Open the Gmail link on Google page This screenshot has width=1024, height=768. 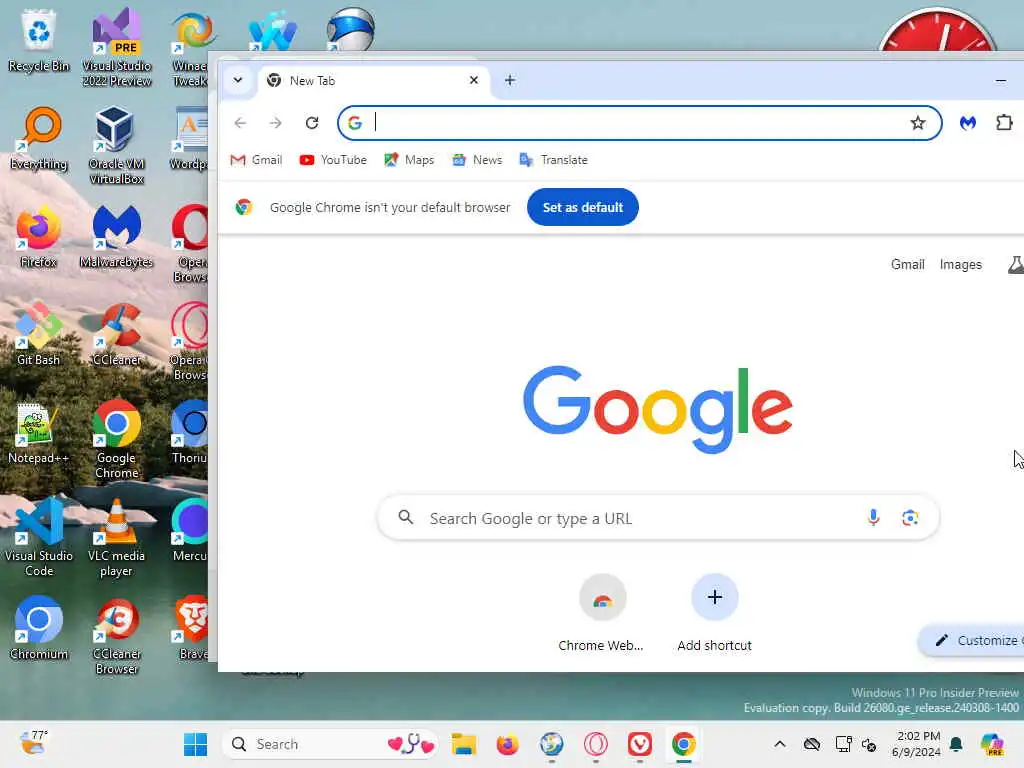tap(907, 264)
